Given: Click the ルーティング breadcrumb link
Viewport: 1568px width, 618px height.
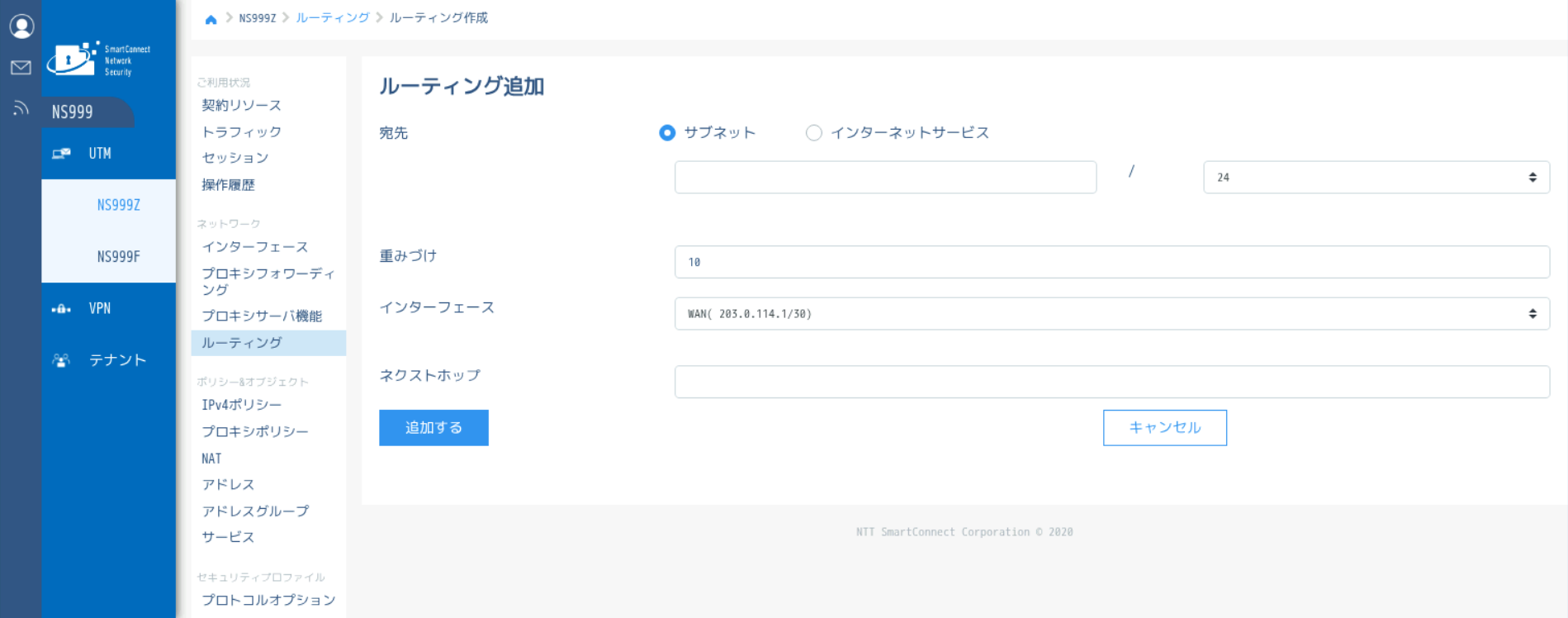Looking at the screenshot, I should tap(333, 18).
